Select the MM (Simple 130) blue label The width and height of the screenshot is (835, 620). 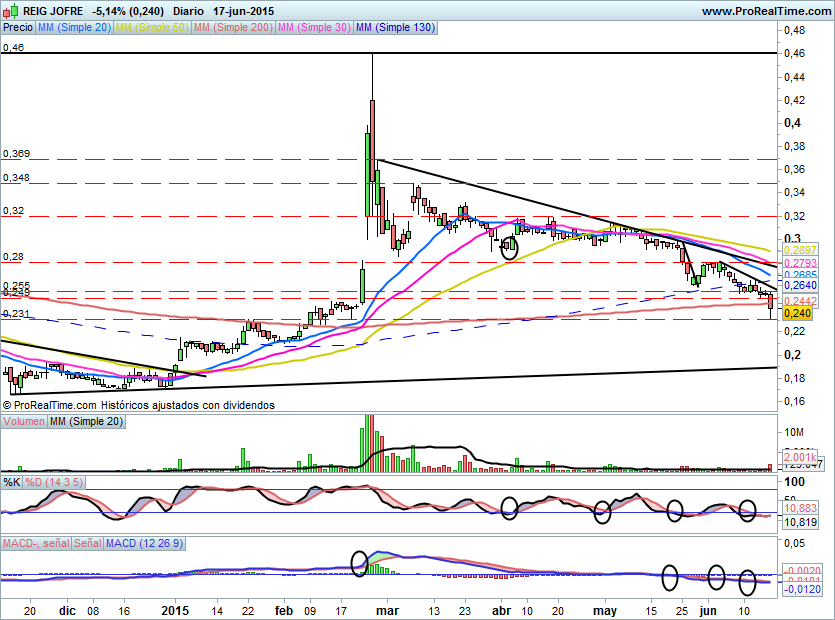(395, 28)
